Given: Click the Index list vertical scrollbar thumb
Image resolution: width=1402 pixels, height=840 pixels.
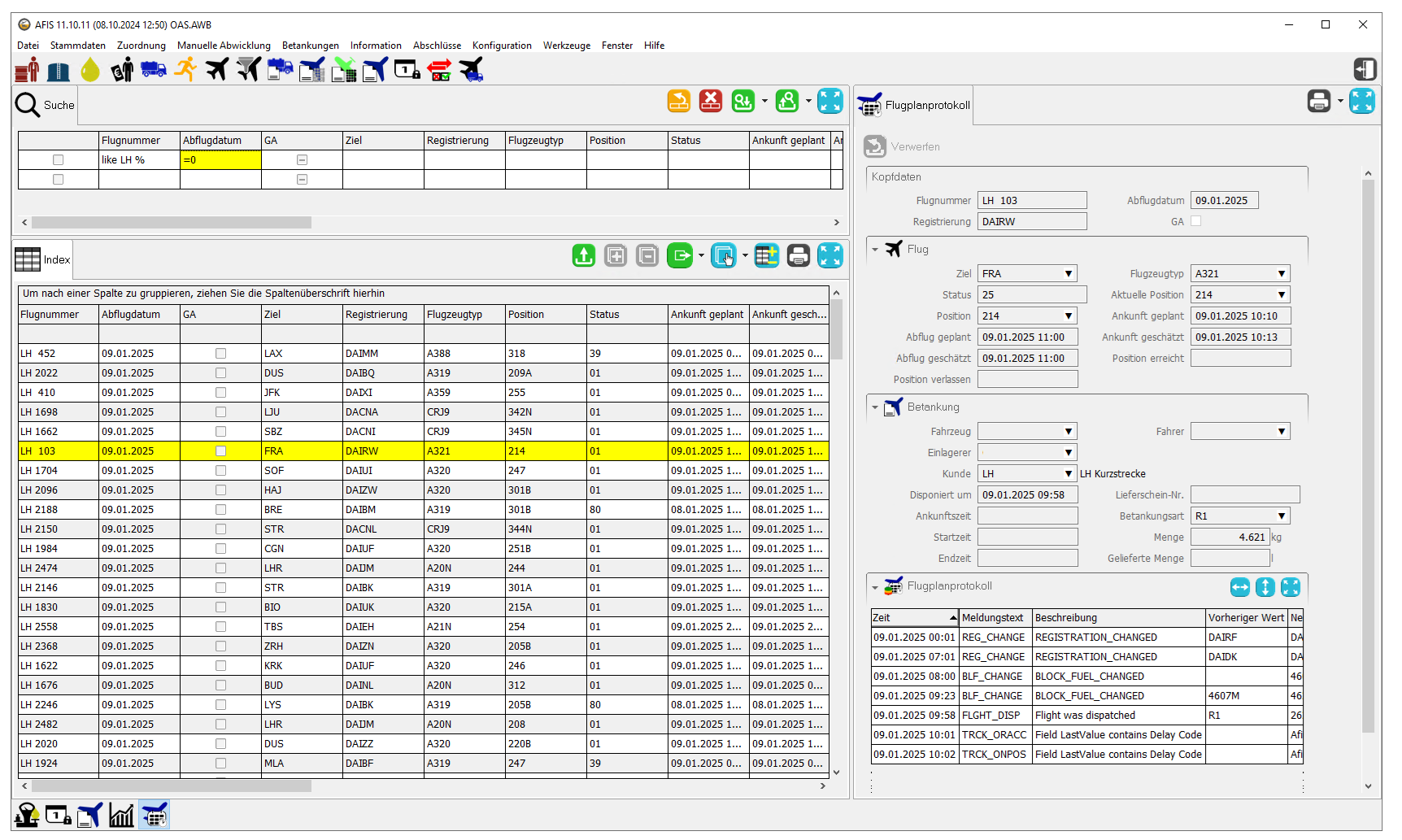Looking at the screenshot, I should coord(836,329).
